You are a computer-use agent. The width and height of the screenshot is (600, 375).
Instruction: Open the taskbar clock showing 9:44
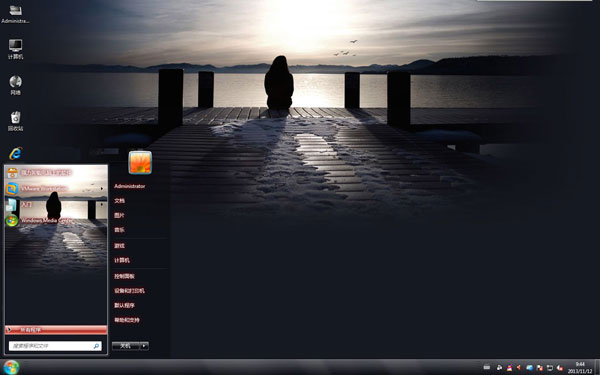(580, 368)
